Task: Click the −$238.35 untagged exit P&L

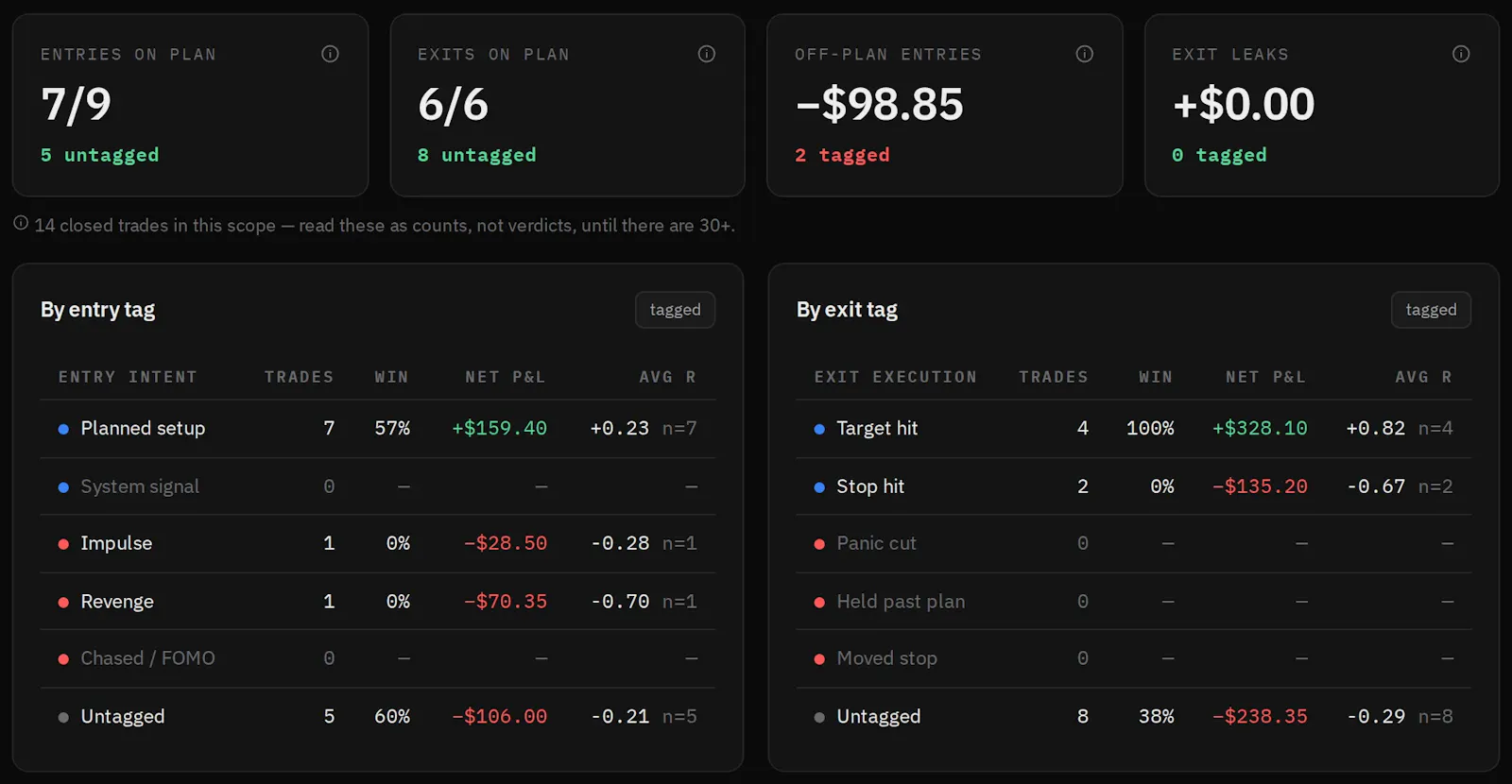Action: click(1260, 717)
